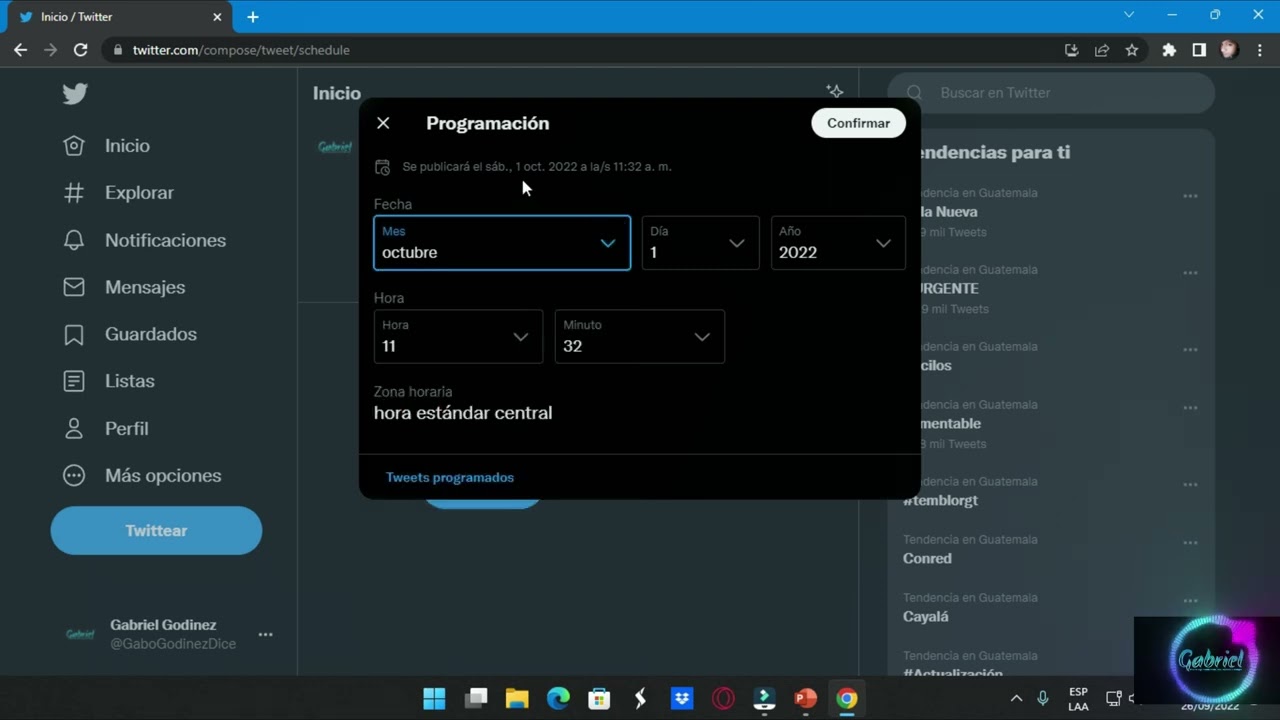The width and height of the screenshot is (1280, 720).
Task: Open the Mes dropdown showing octubre
Action: coord(502,243)
